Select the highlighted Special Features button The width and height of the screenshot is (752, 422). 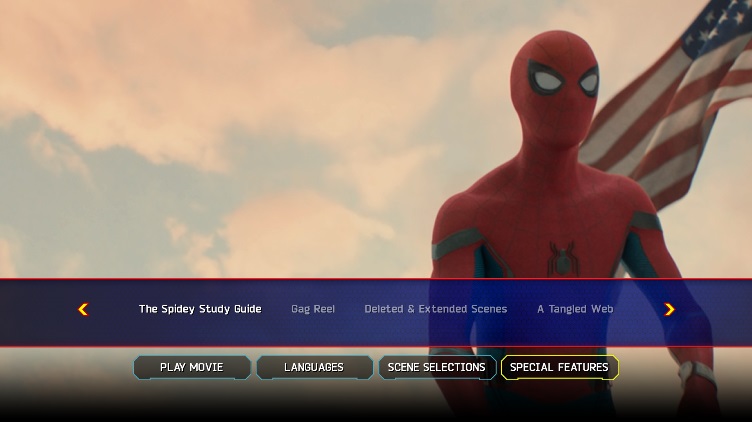(560, 367)
